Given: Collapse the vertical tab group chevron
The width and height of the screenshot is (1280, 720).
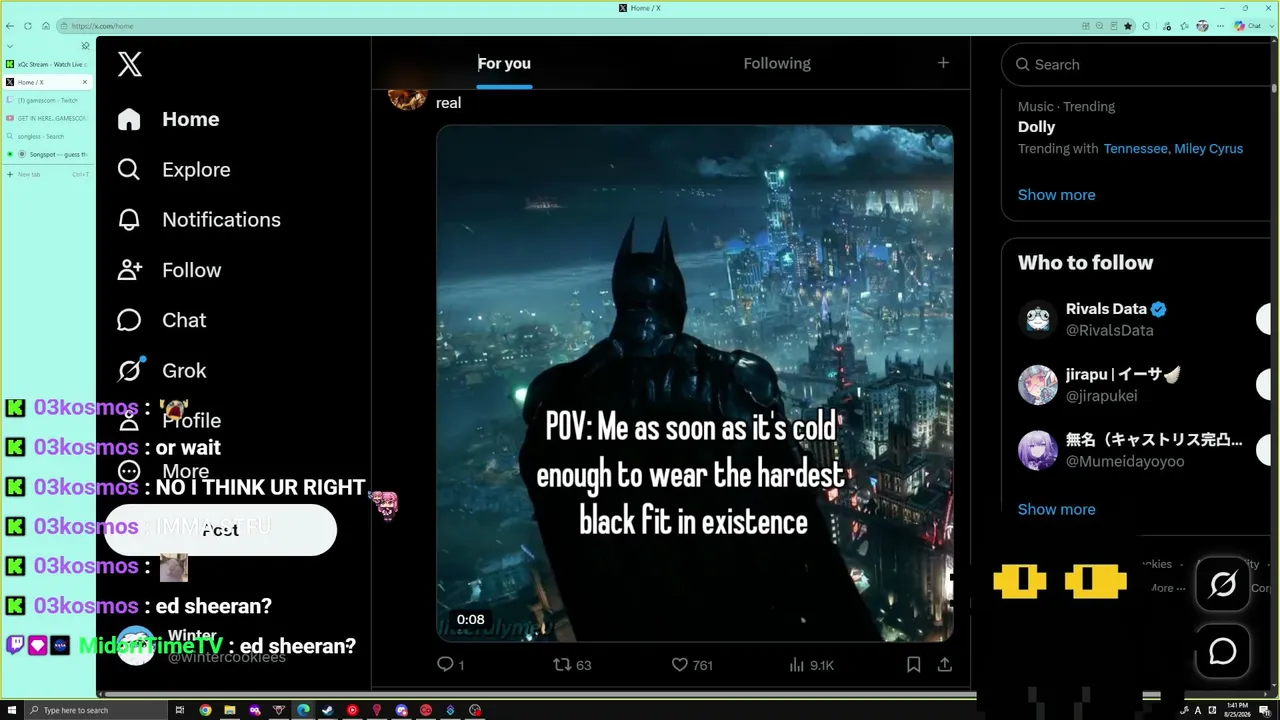Looking at the screenshot, I should pyautogui.click(x=10, y=46).
